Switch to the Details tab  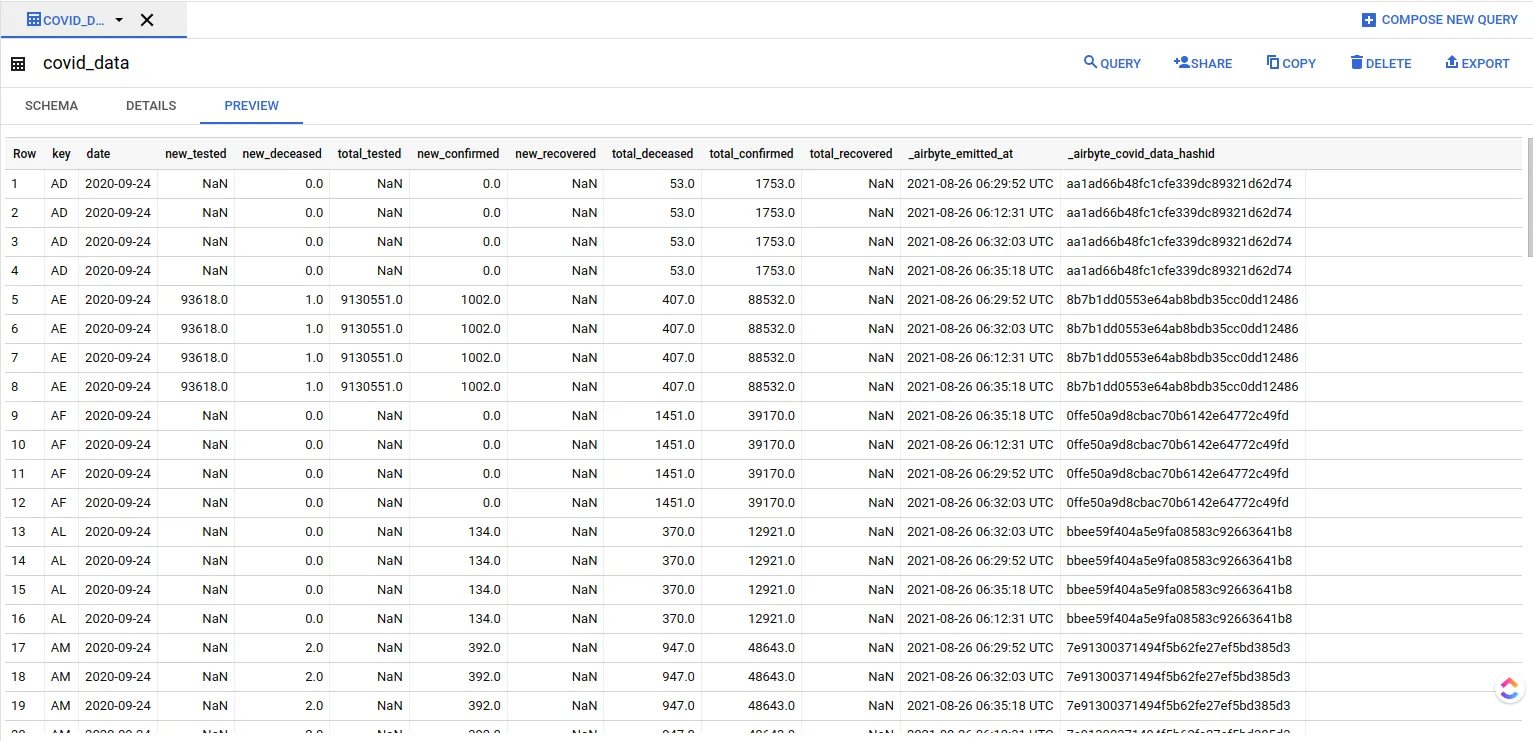pyautogui.click(x=151, y=105)
